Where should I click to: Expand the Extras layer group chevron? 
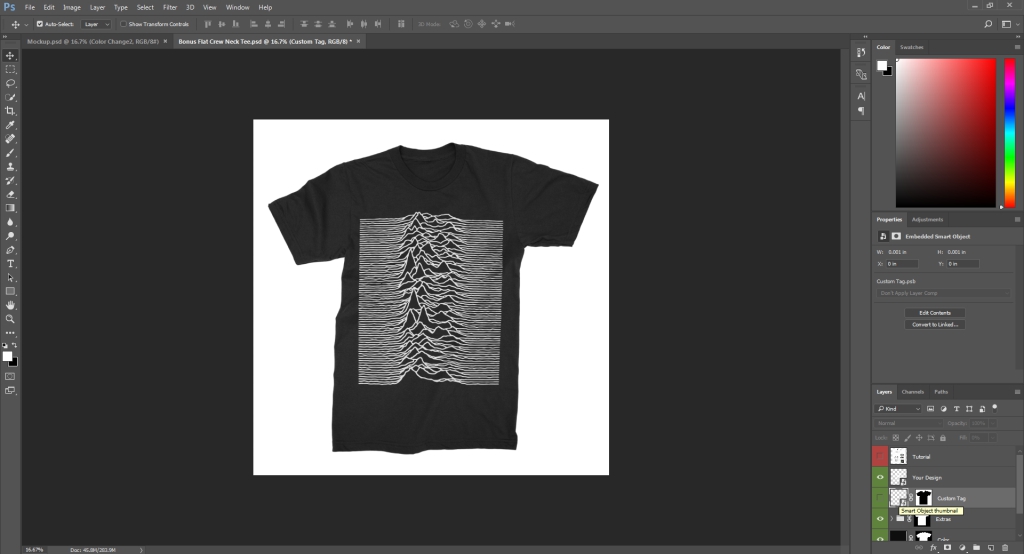[891, 519]
